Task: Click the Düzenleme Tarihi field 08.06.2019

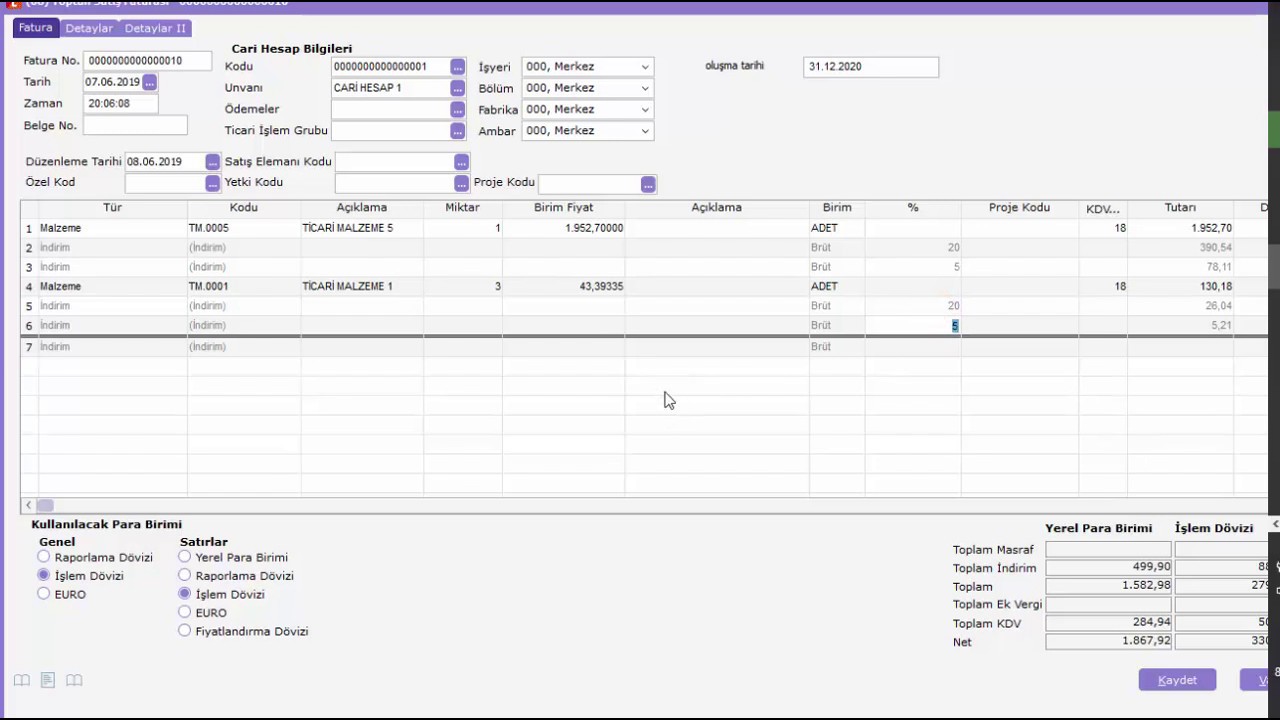Action: pos(165,162)
